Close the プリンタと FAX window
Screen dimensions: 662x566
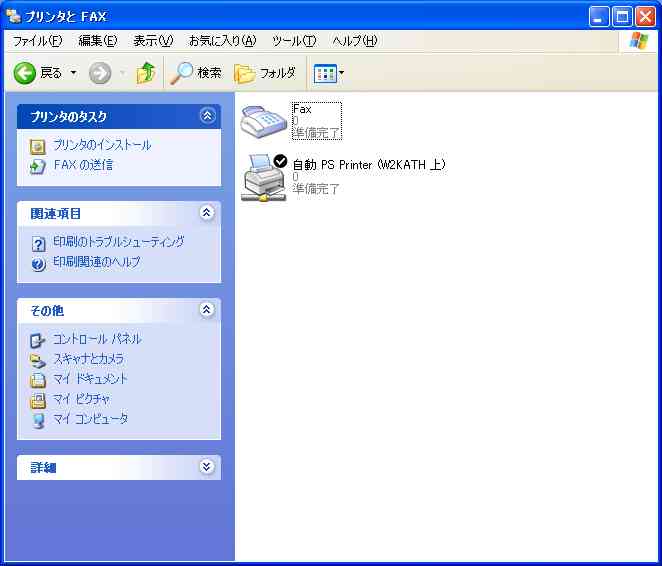coord(646,16)
